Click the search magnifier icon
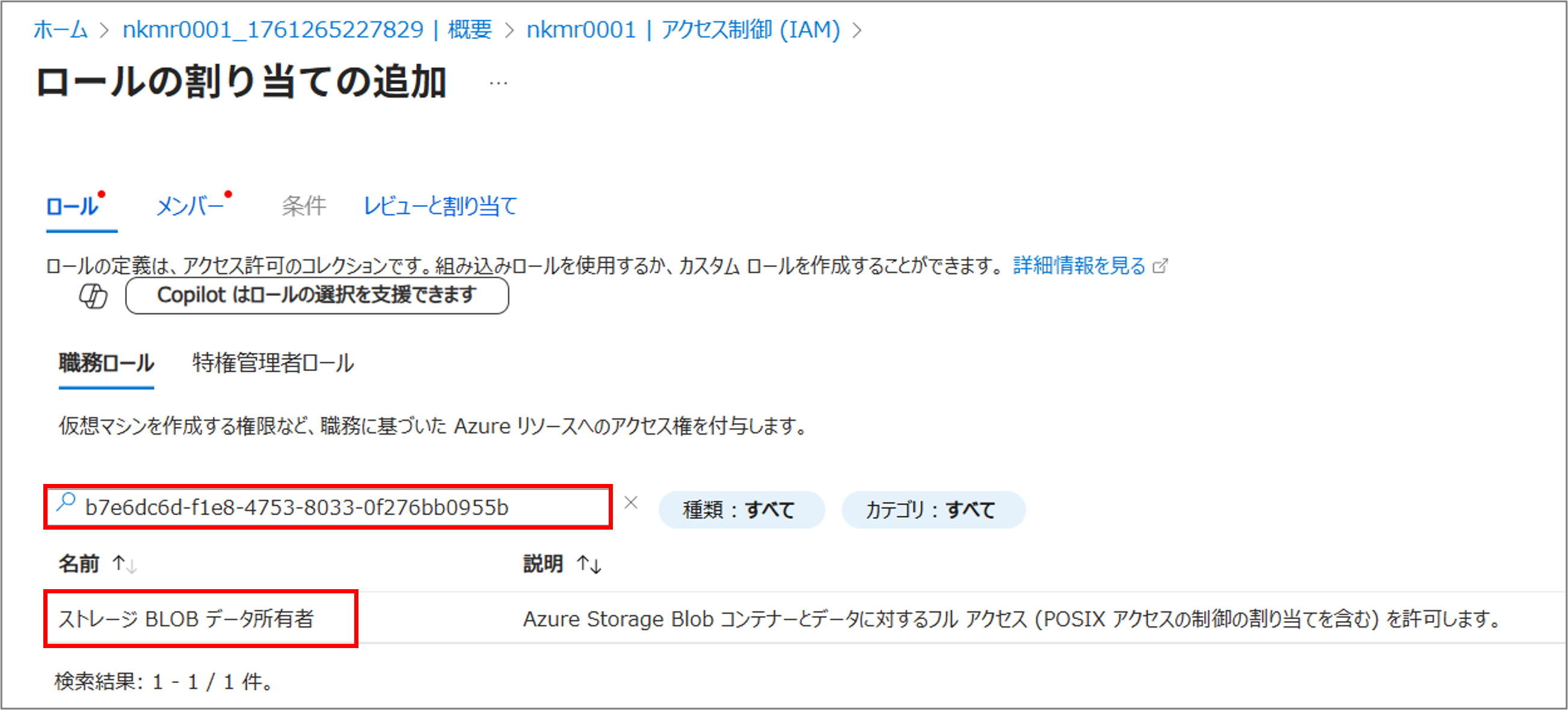The width and height of the screenshot is (1568, 710). (x=66, y=503)
